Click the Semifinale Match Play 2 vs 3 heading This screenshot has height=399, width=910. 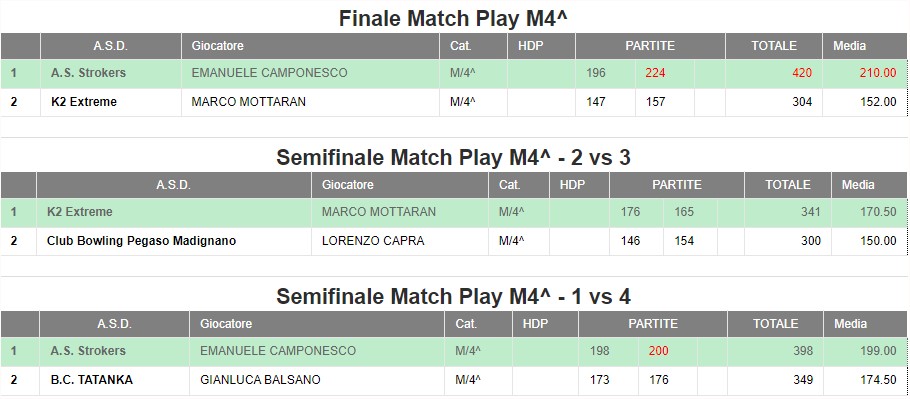coord(453,157)
